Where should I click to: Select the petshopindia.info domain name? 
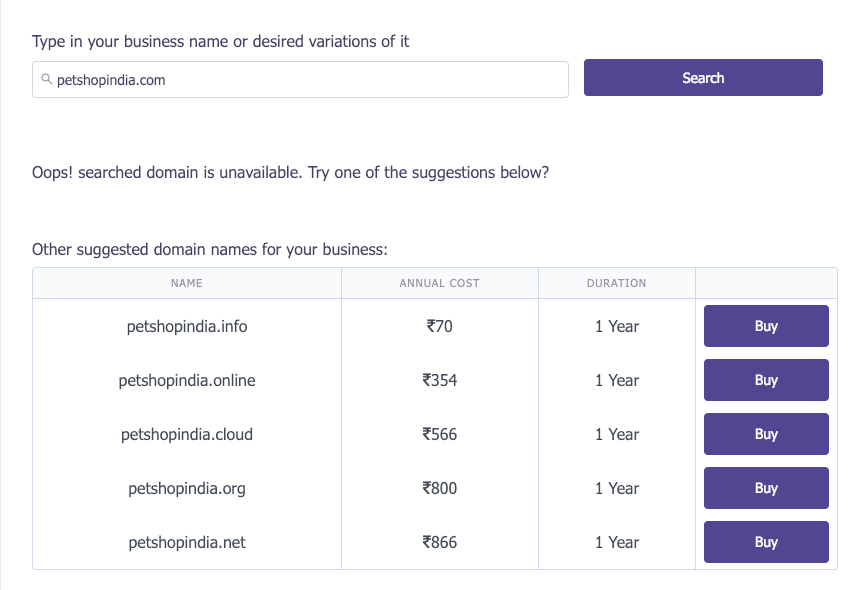[x=187, y=326]
